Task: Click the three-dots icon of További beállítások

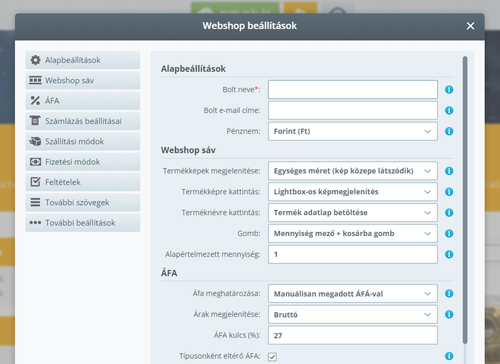Action: coord(35,223)
